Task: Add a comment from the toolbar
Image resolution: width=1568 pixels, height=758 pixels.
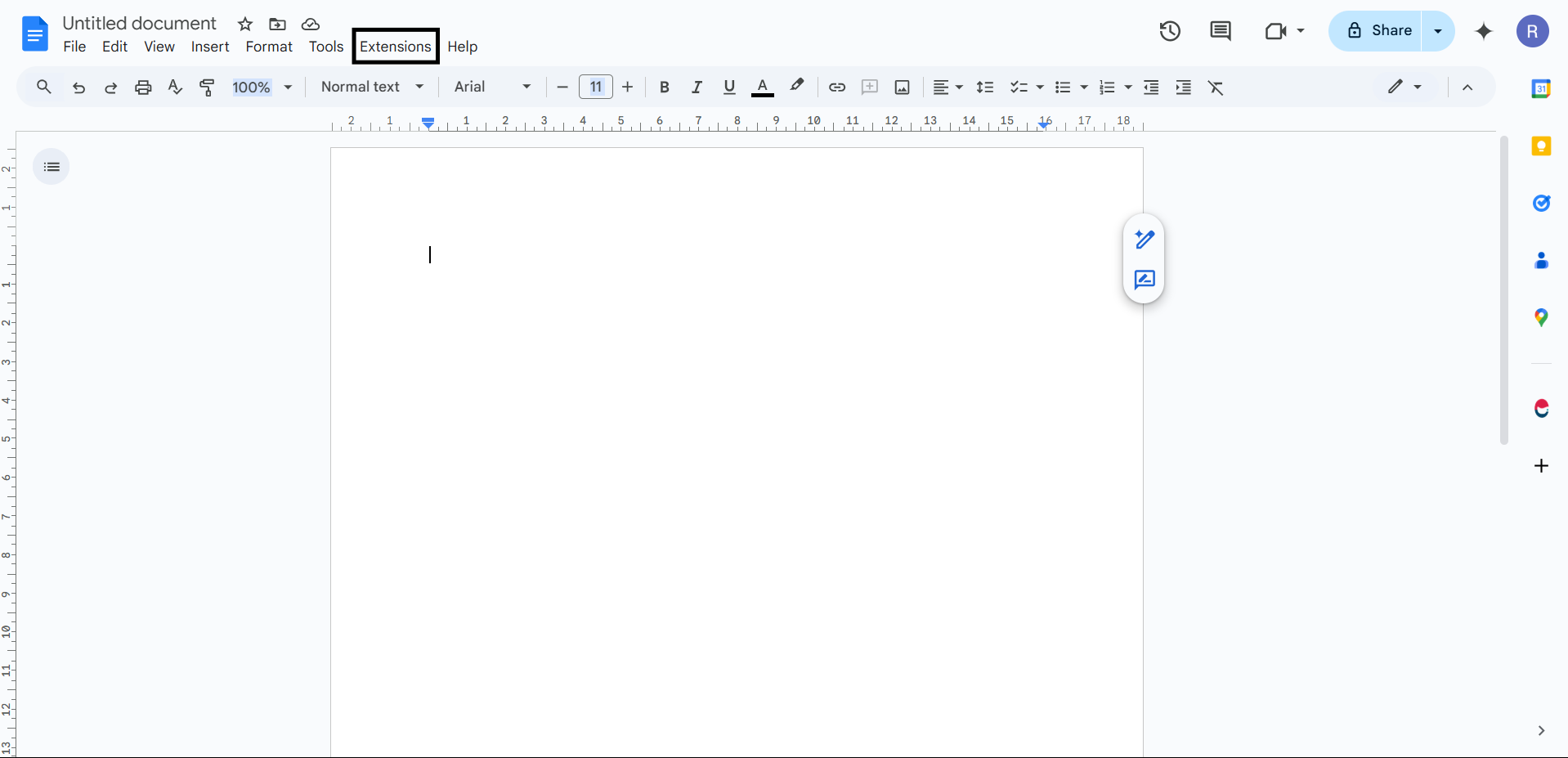Action: (x=870, y=87)
